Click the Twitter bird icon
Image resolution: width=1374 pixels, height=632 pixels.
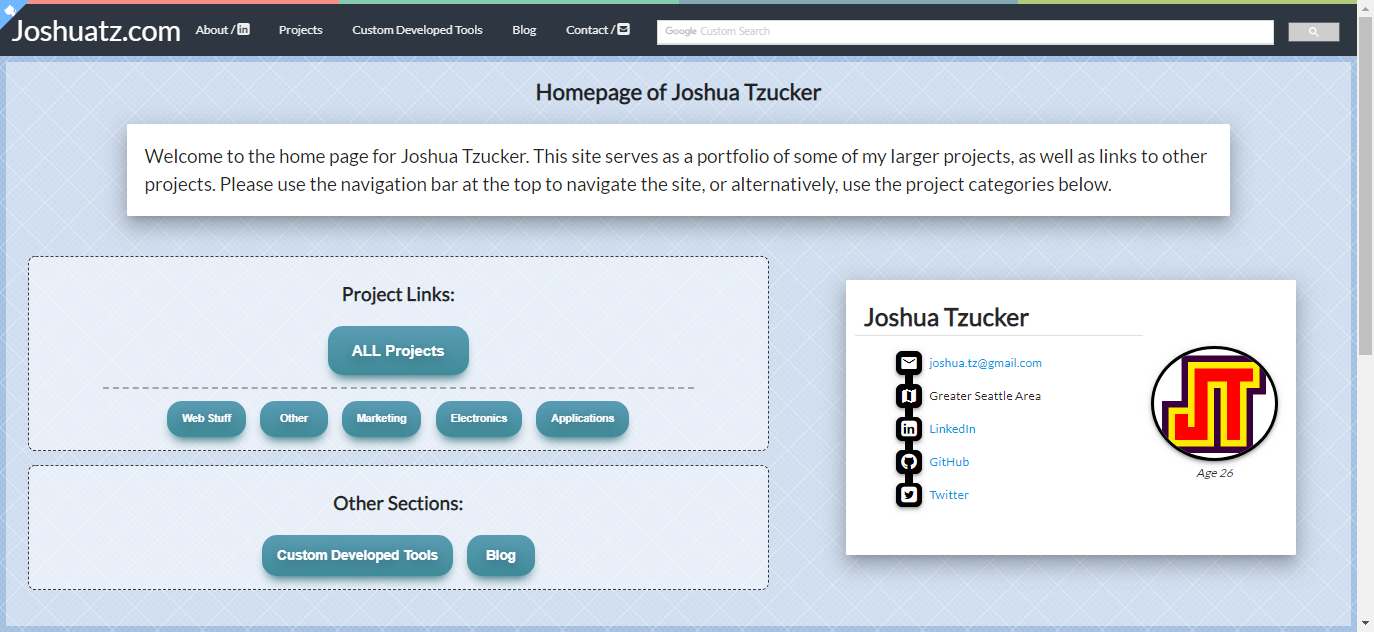click(909, 495)
